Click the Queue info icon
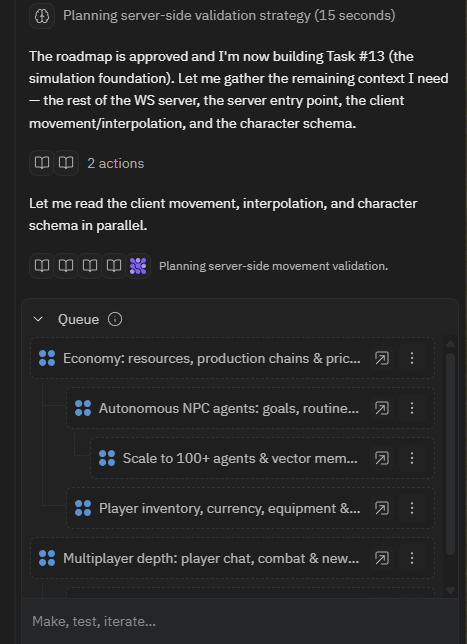467x644 pixels. tap(115, 319)
